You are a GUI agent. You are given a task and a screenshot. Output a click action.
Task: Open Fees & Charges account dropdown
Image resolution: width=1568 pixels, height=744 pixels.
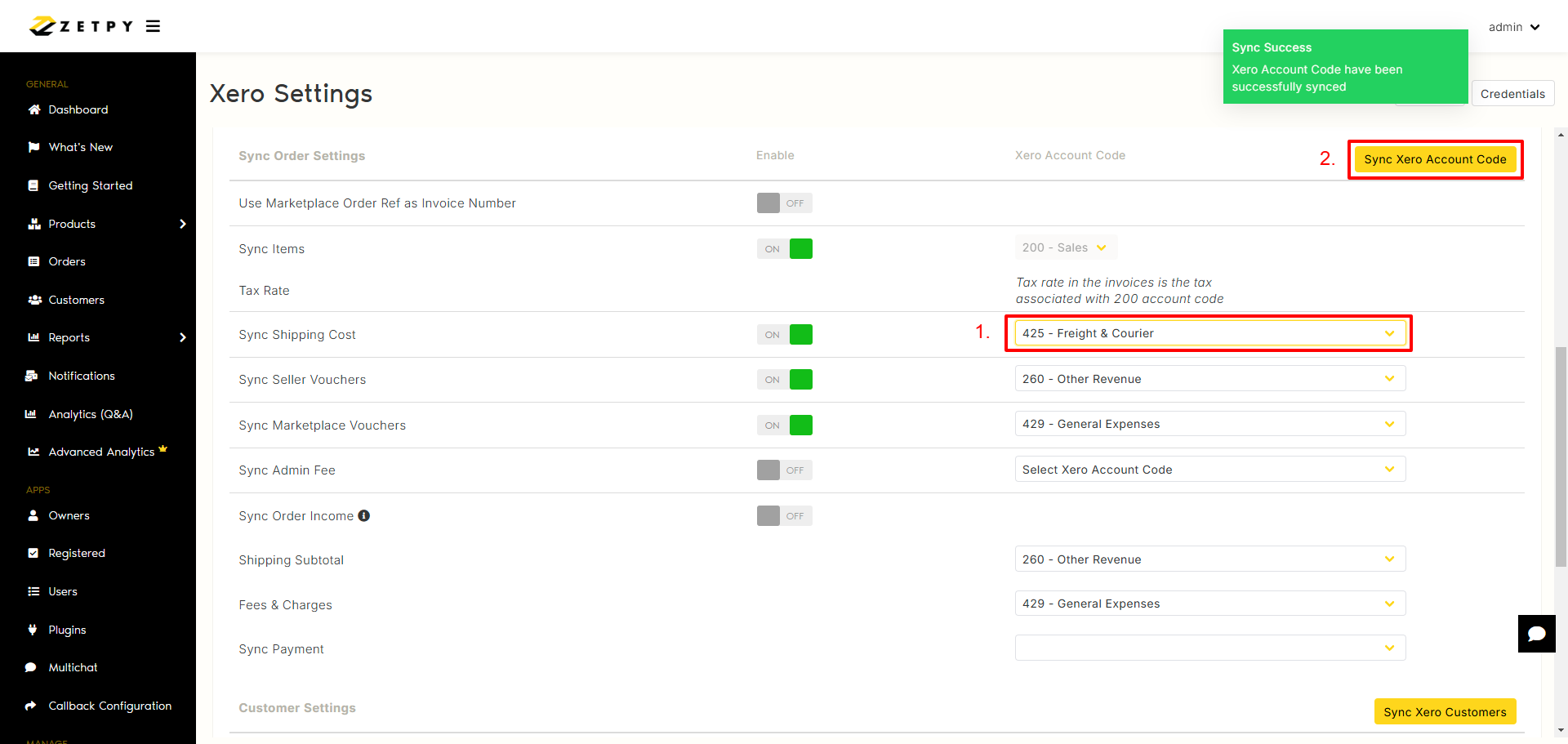1210,604
